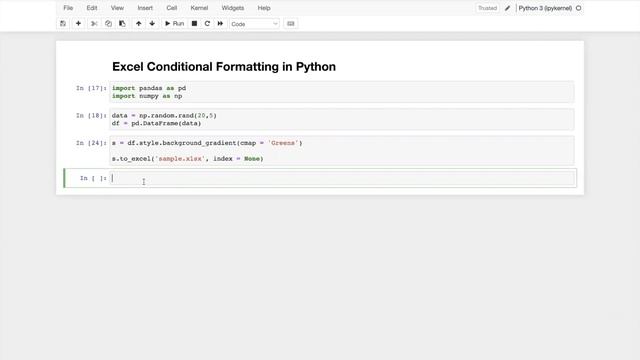Move selected cell up

tap(139, 24)
